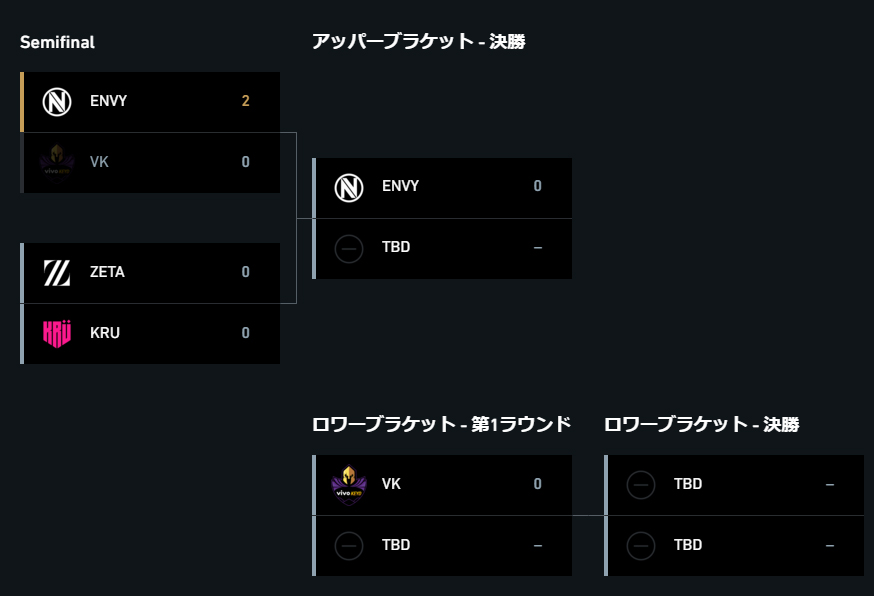874x596 pixels.
Task: Select the ZETA team logo
Action: coord(57,273)
